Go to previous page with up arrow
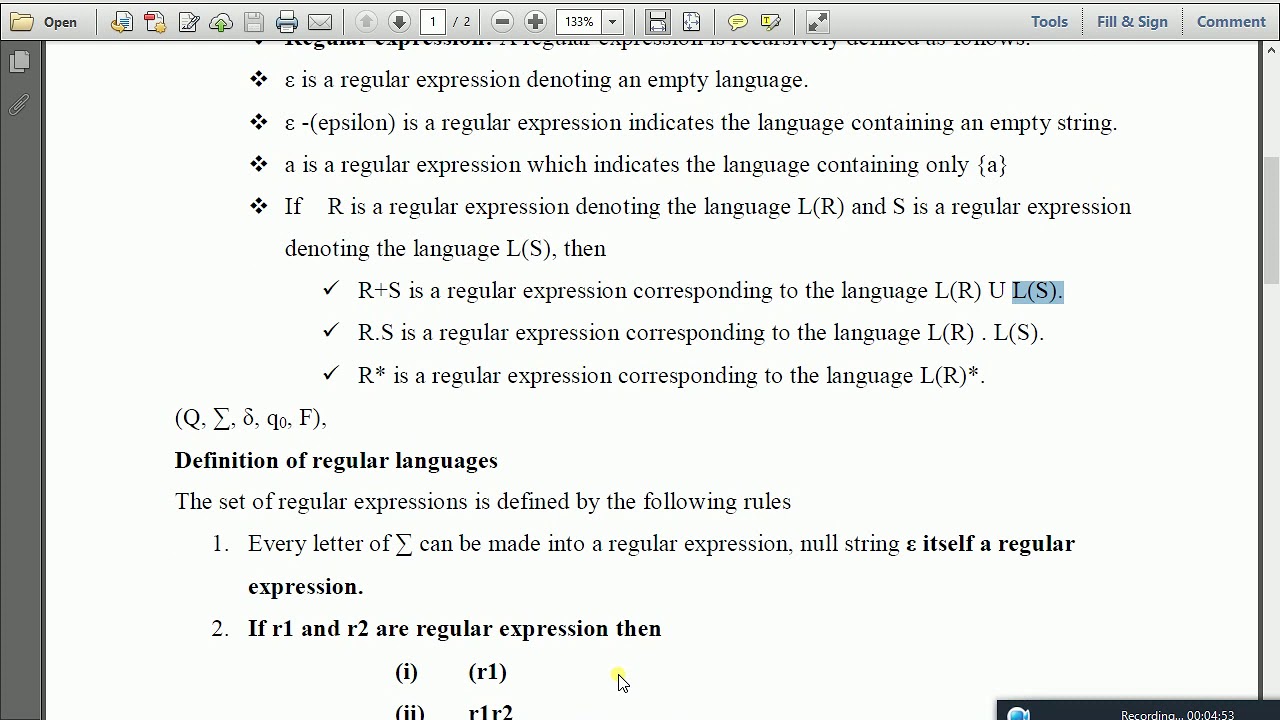 click(366, 21)
